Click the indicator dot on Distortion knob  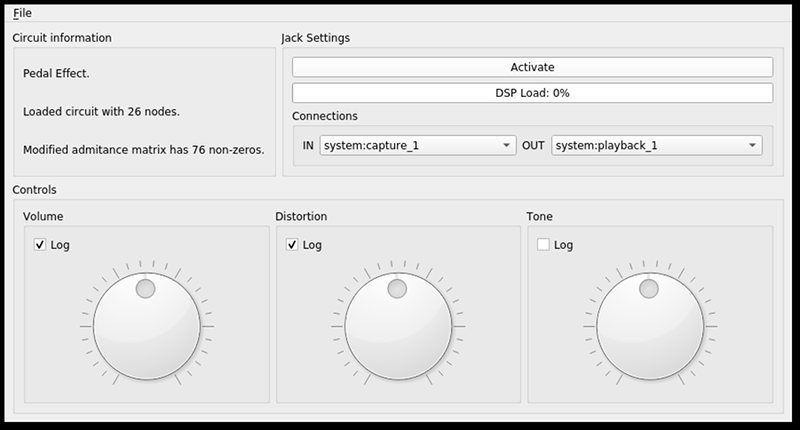click(398, 289)
